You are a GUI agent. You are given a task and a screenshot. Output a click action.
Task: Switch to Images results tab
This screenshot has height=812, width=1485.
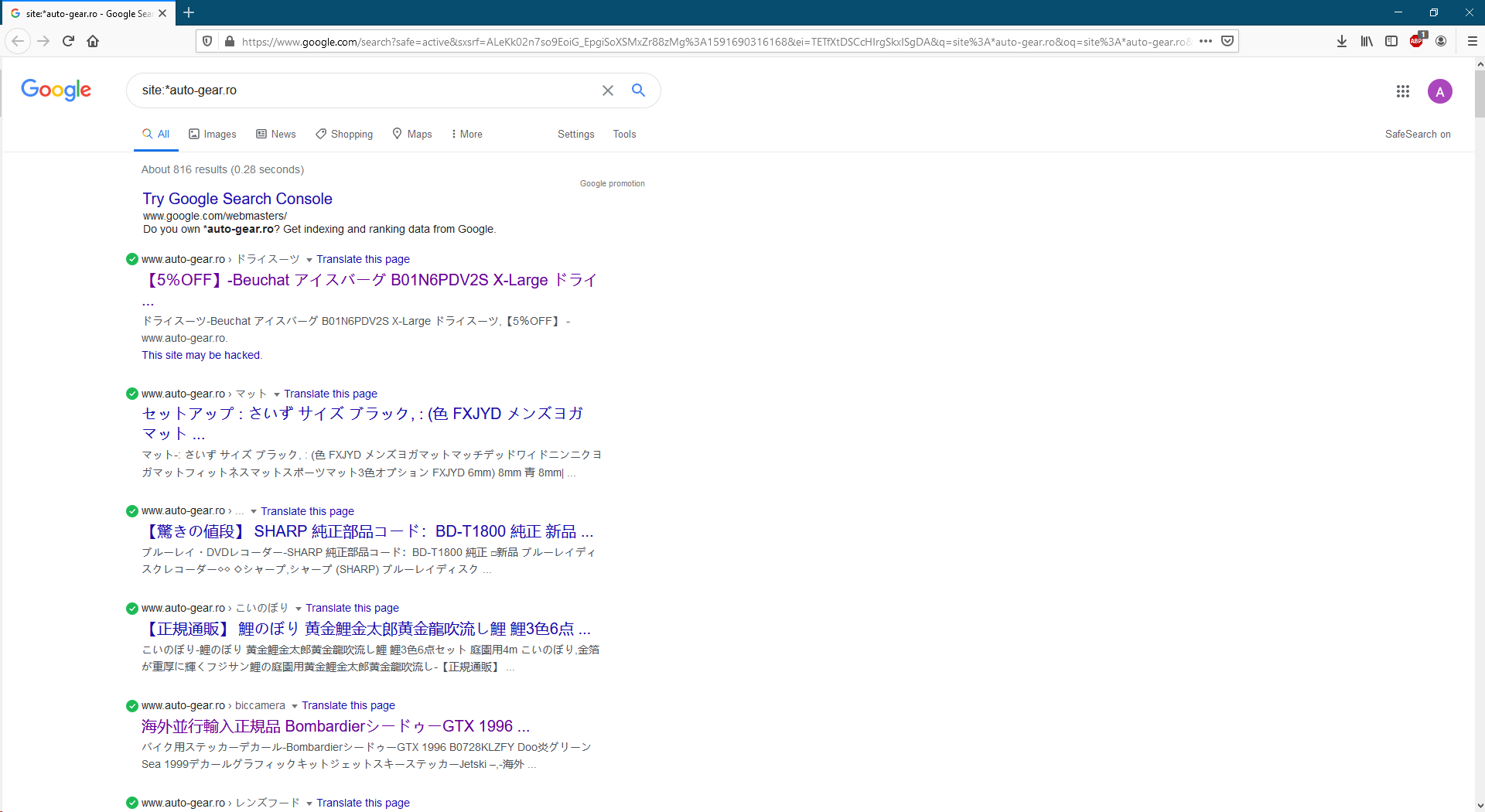(x=213, y=134)
